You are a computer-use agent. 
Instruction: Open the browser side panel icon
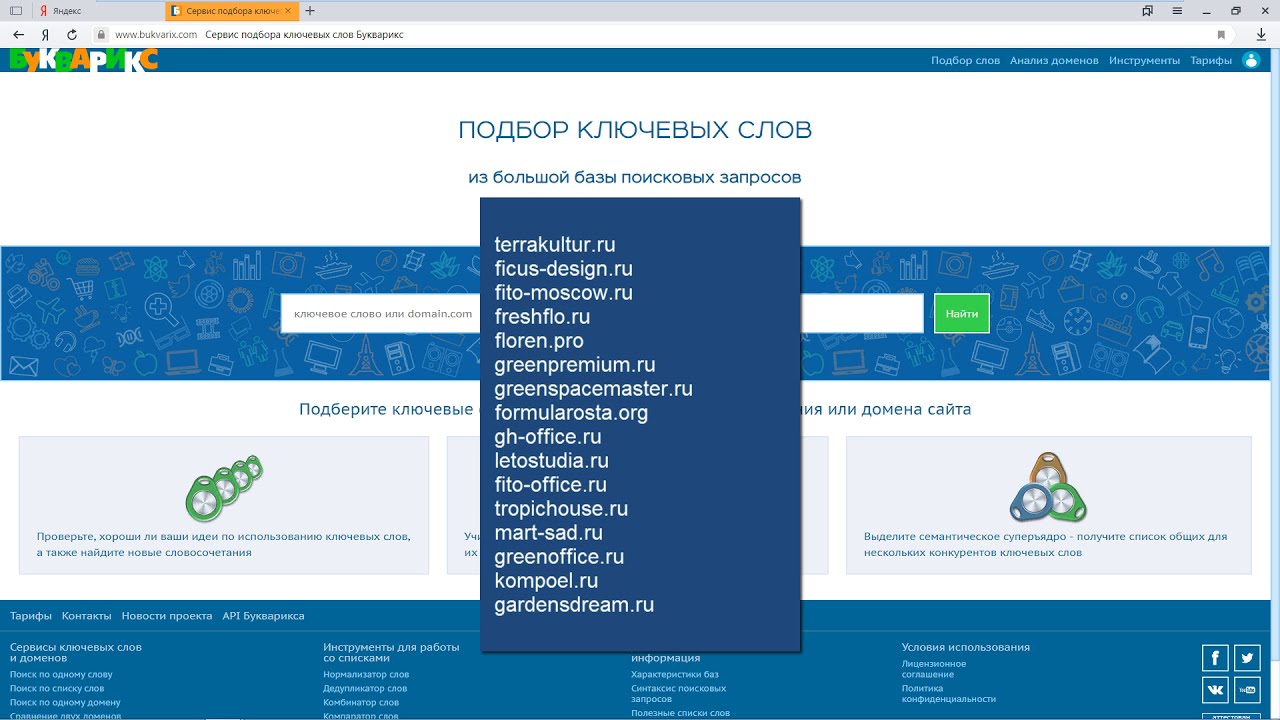(16, 11)
